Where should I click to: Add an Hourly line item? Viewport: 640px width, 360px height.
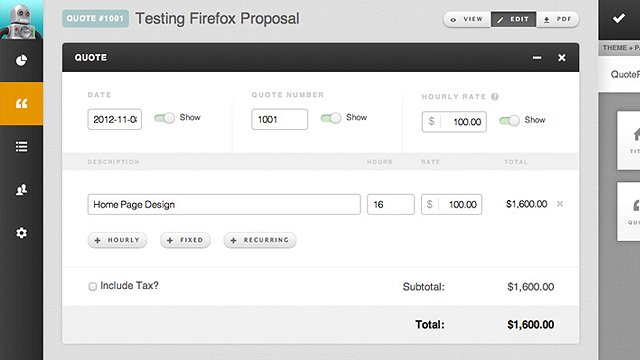(117, 240)
